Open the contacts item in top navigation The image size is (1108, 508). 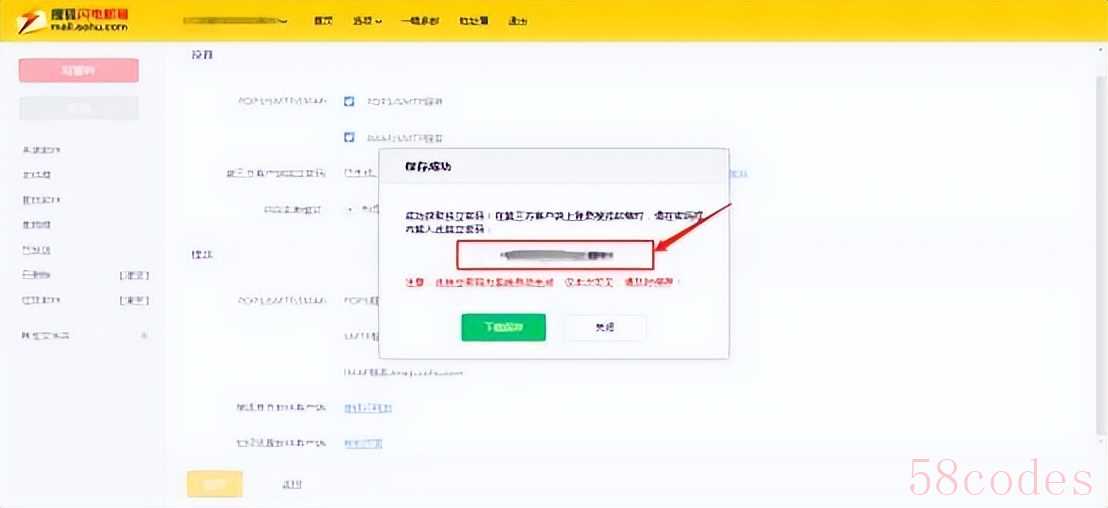[473, 21]
